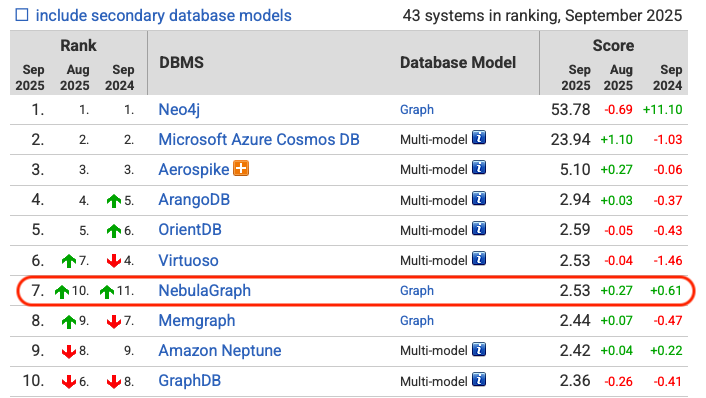Click info icon in ArangoDB row

479,198
